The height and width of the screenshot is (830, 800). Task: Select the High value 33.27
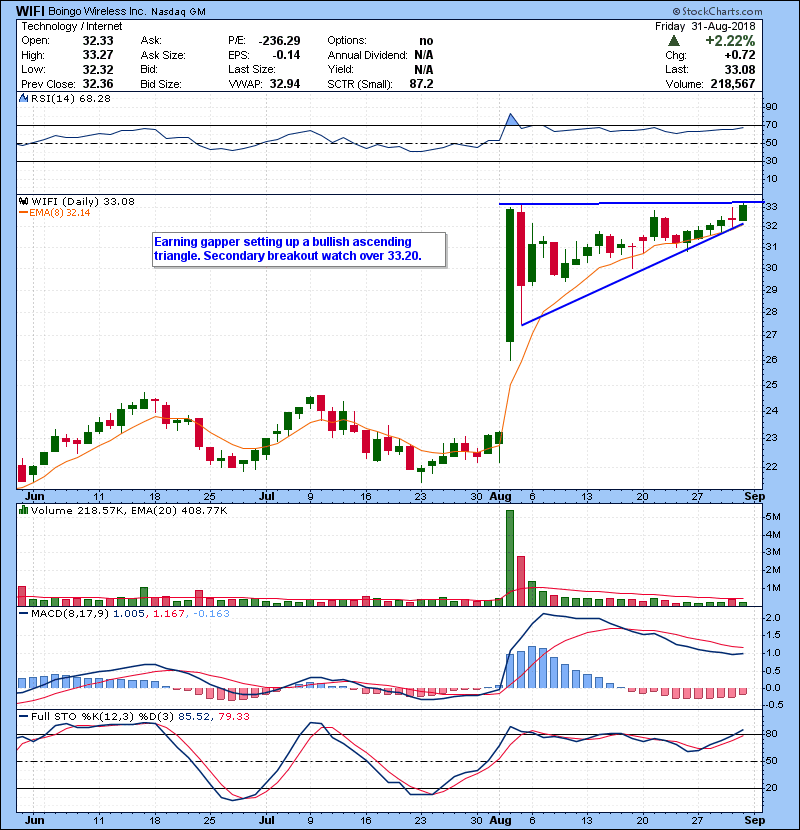pyautogui.click(x=98, y=55)
